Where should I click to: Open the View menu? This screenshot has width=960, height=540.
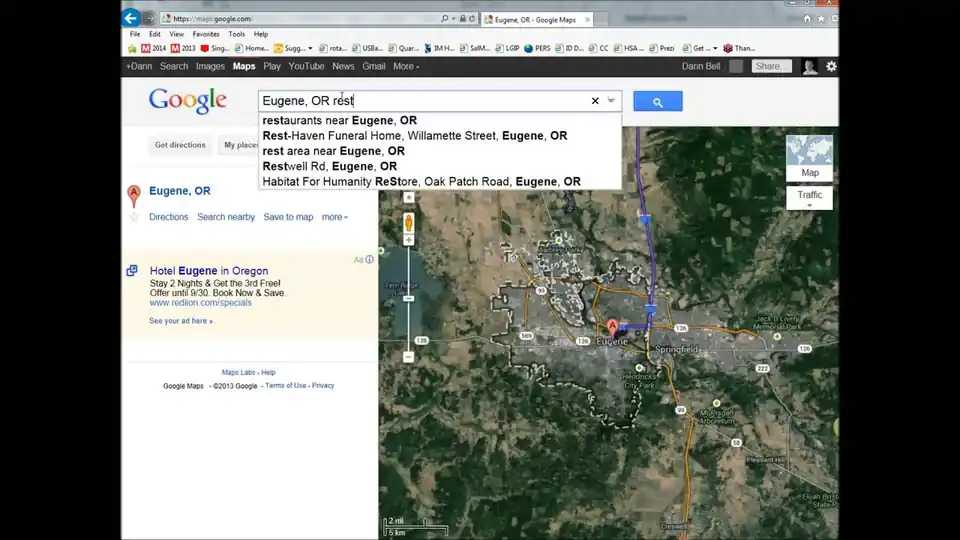click(x=176, y=34)
